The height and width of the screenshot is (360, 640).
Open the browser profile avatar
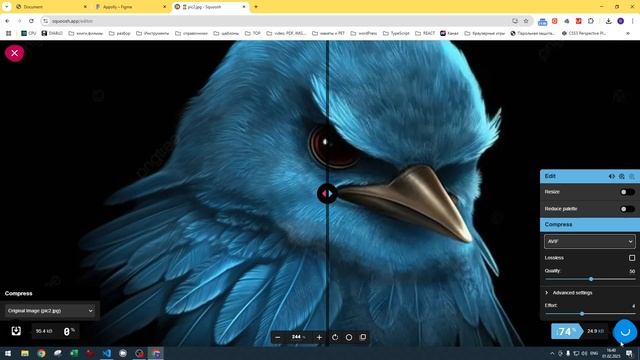click(x=620, y=21)
